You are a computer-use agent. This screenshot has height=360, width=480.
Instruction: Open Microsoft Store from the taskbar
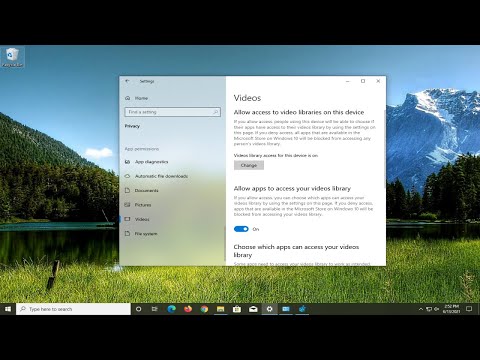(x=237, y=309)
